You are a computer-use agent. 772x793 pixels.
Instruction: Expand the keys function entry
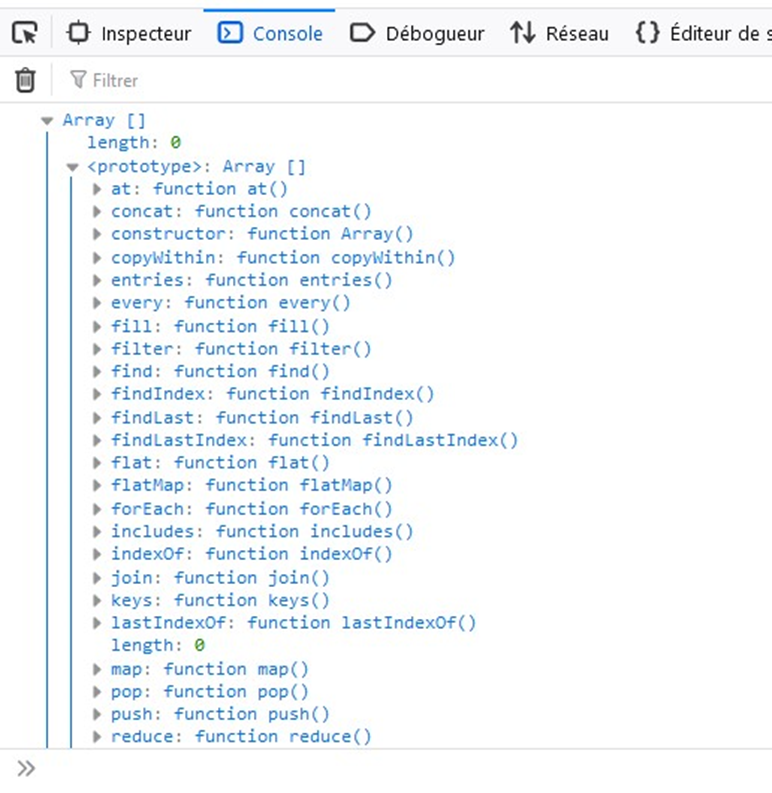pyautogui.click(x=97, y=600)
